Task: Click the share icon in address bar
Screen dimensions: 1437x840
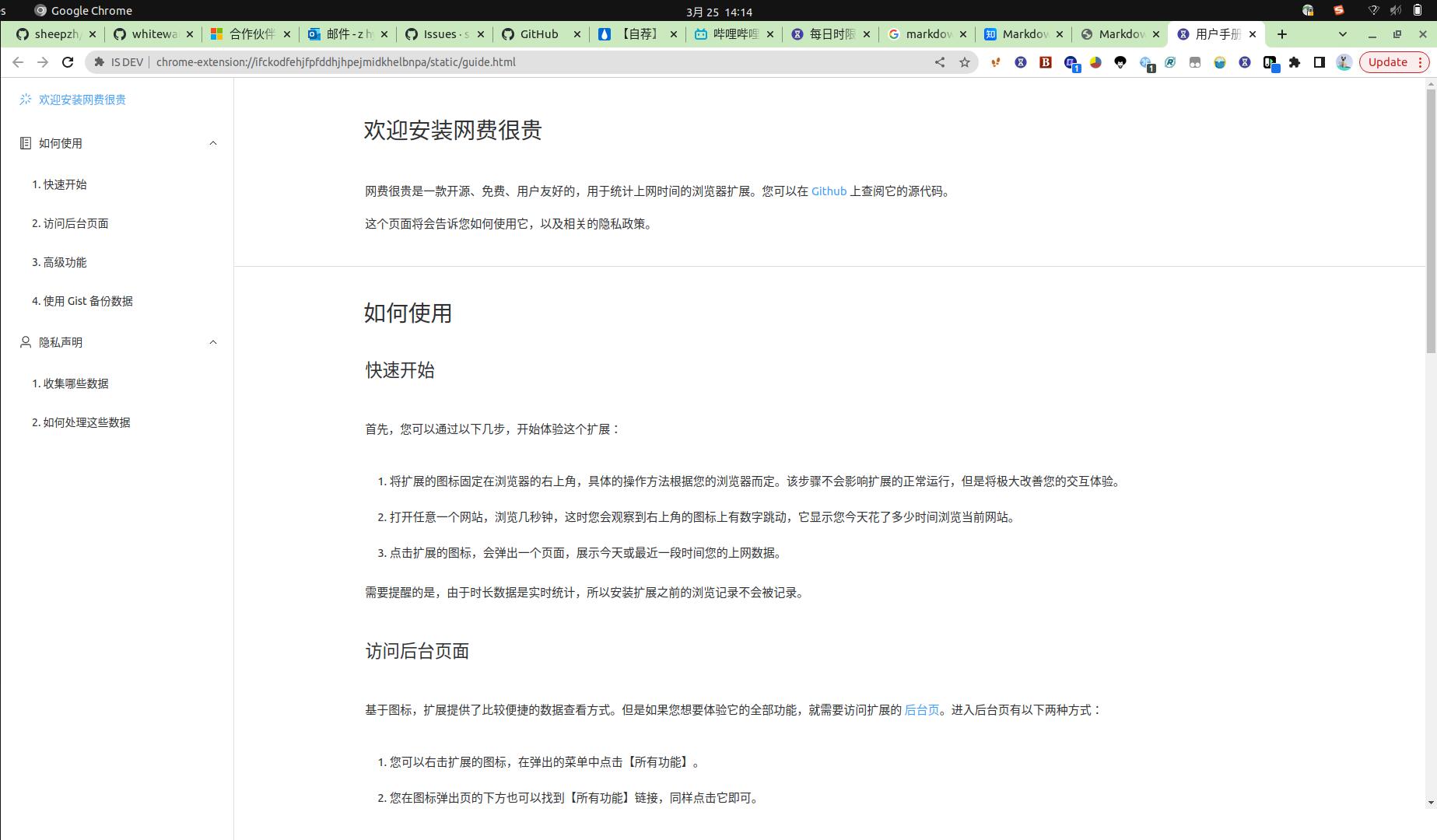Action: coord(940,62)
